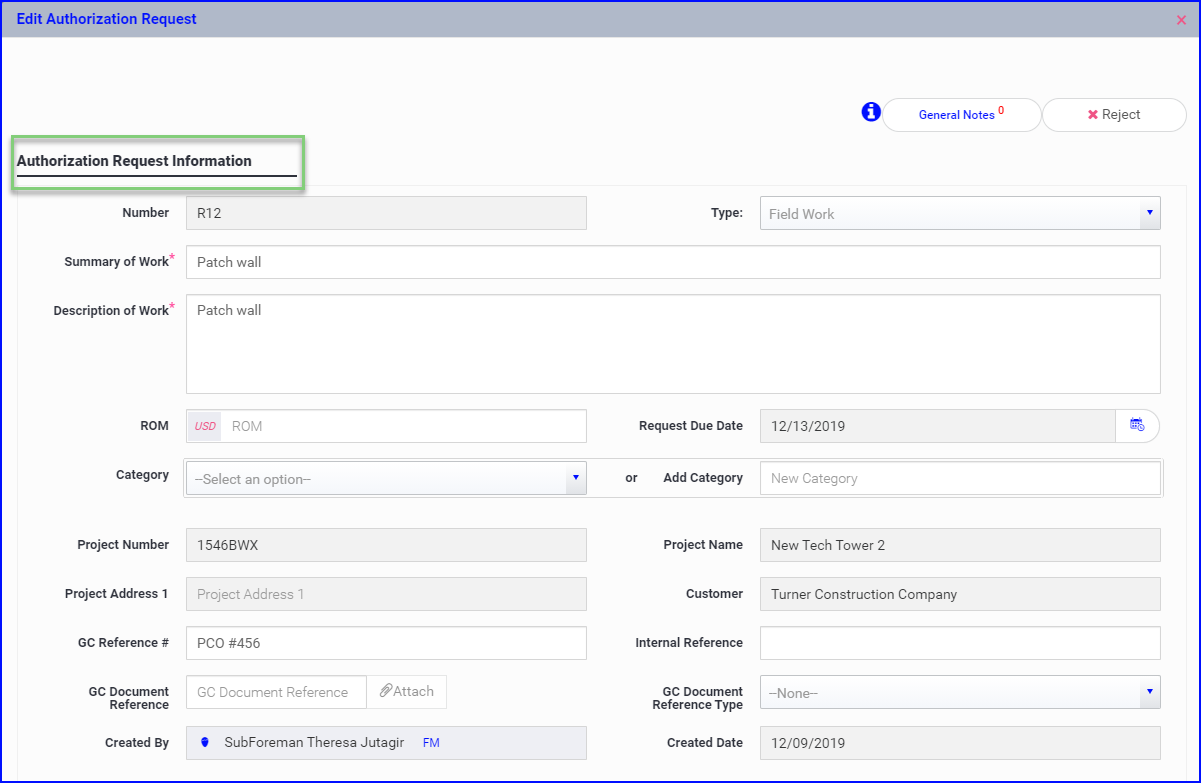
Task: Click the Project Name field New Tech Tower 2
Action: (960, 545)
